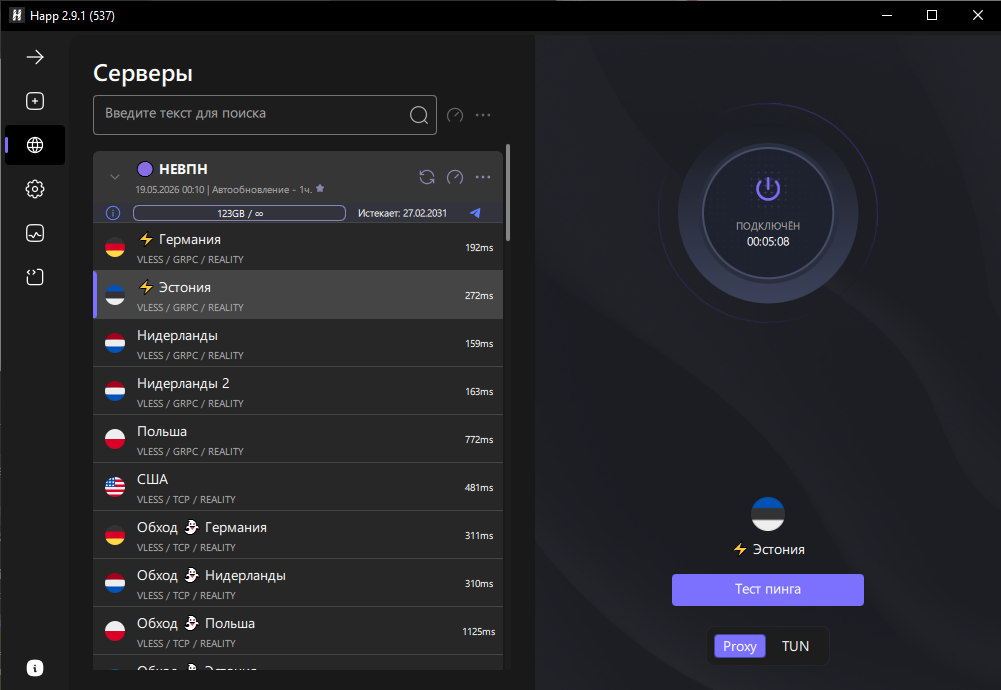Switch connection mode to TUN
1001x690 pixels.
pos(795,646)
